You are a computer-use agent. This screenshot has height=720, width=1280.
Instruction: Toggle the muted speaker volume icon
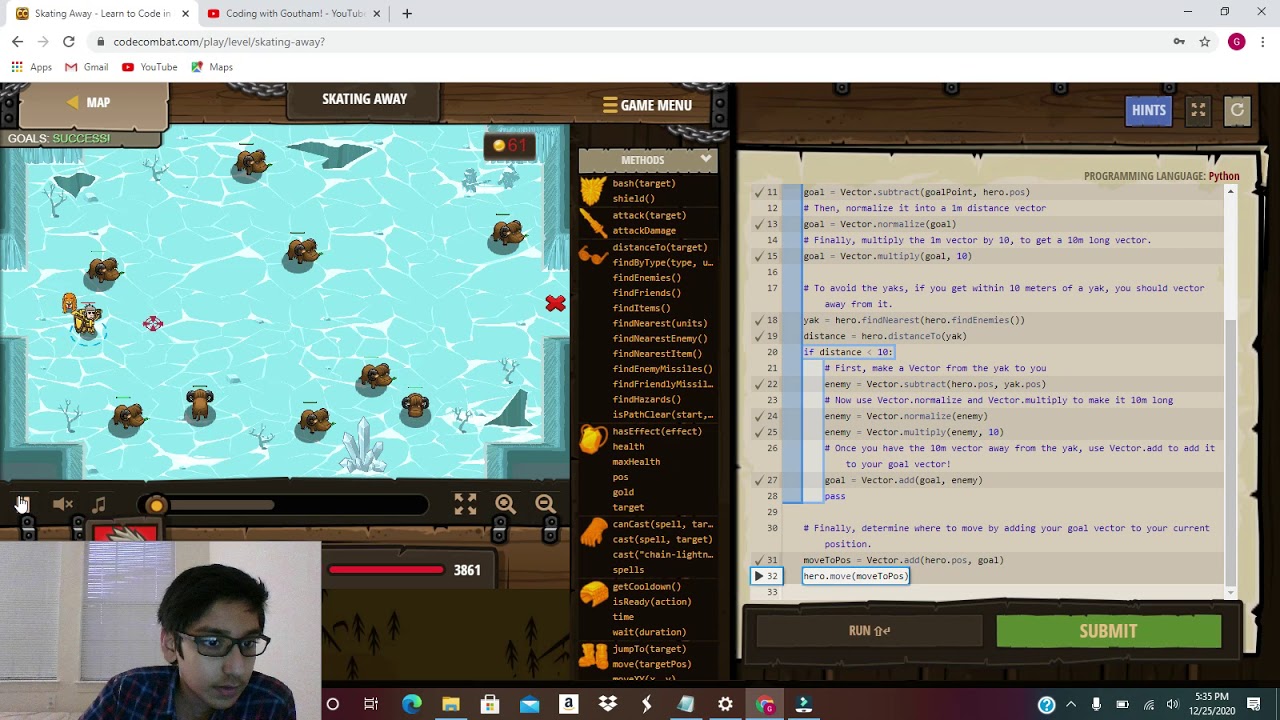pos(62,505)
